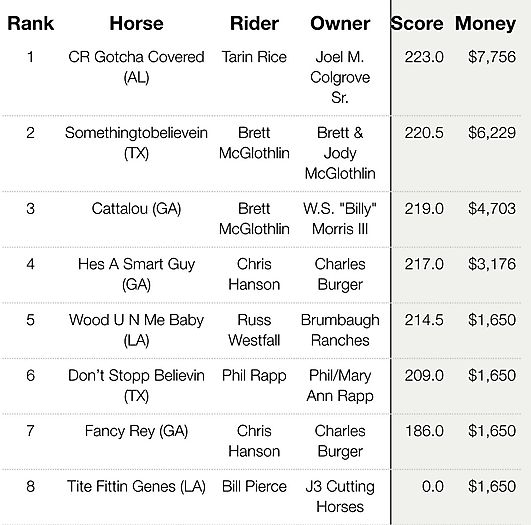Click the Owner column header
531x525 pixels.
point(340,24)
